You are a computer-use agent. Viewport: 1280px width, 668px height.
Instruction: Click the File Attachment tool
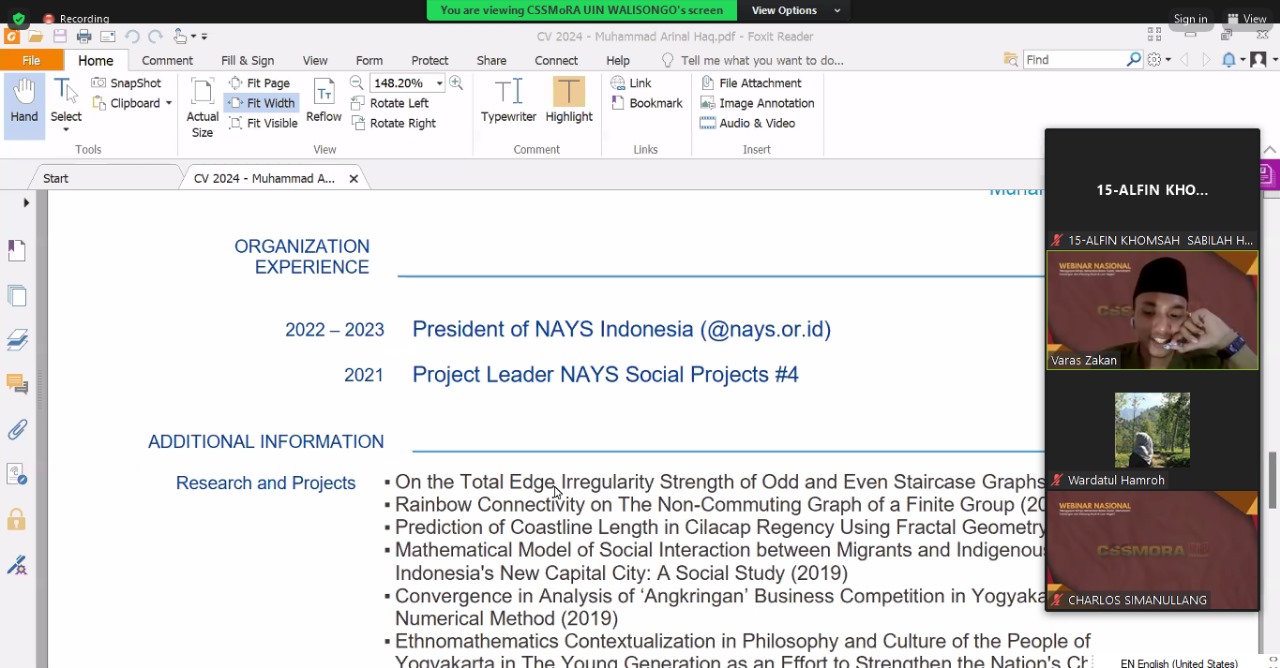[x=750, y=83]
